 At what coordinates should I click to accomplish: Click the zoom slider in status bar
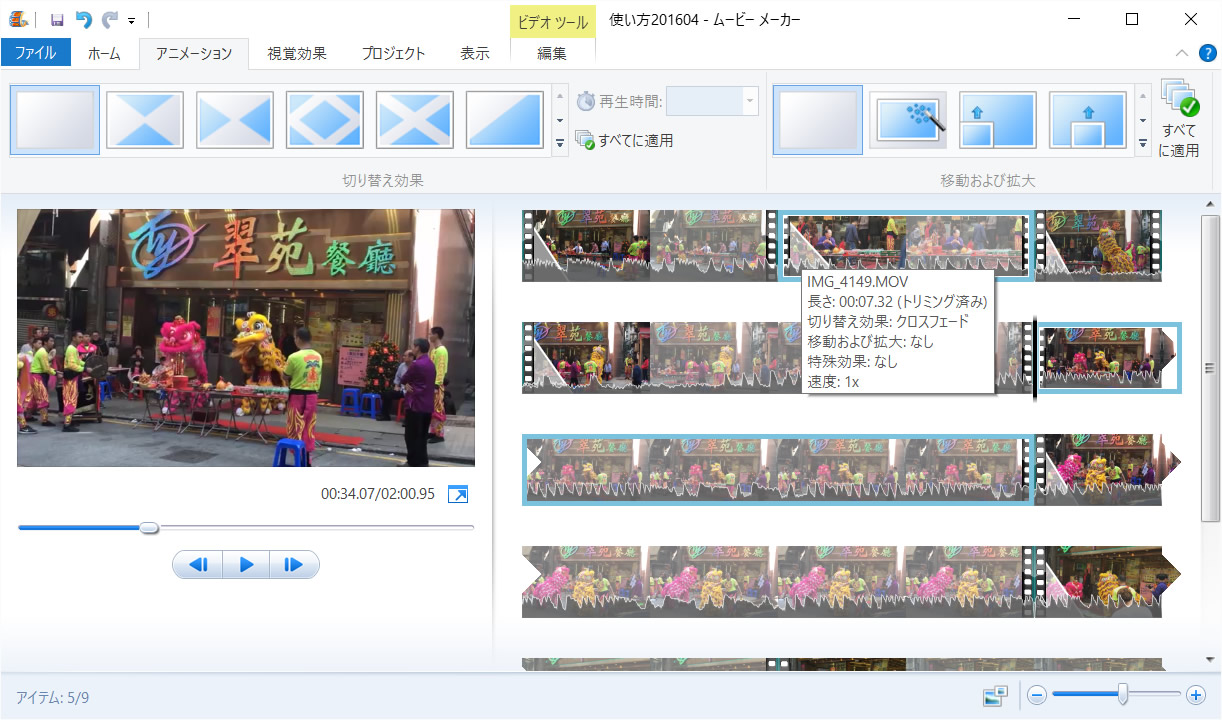coord(1124,694)
